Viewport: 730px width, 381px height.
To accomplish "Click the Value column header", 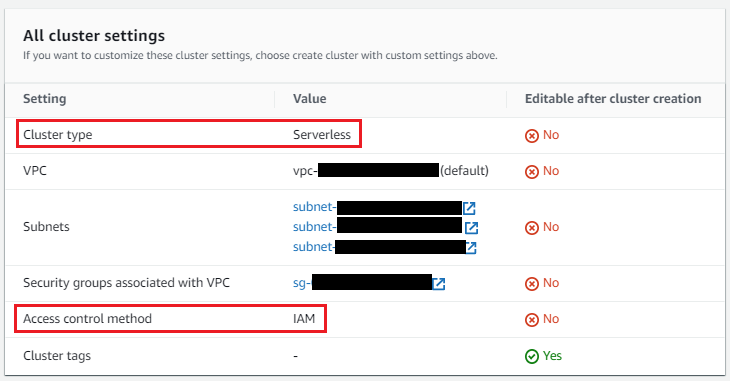I will pyautogui.click(x=310, y=99).
